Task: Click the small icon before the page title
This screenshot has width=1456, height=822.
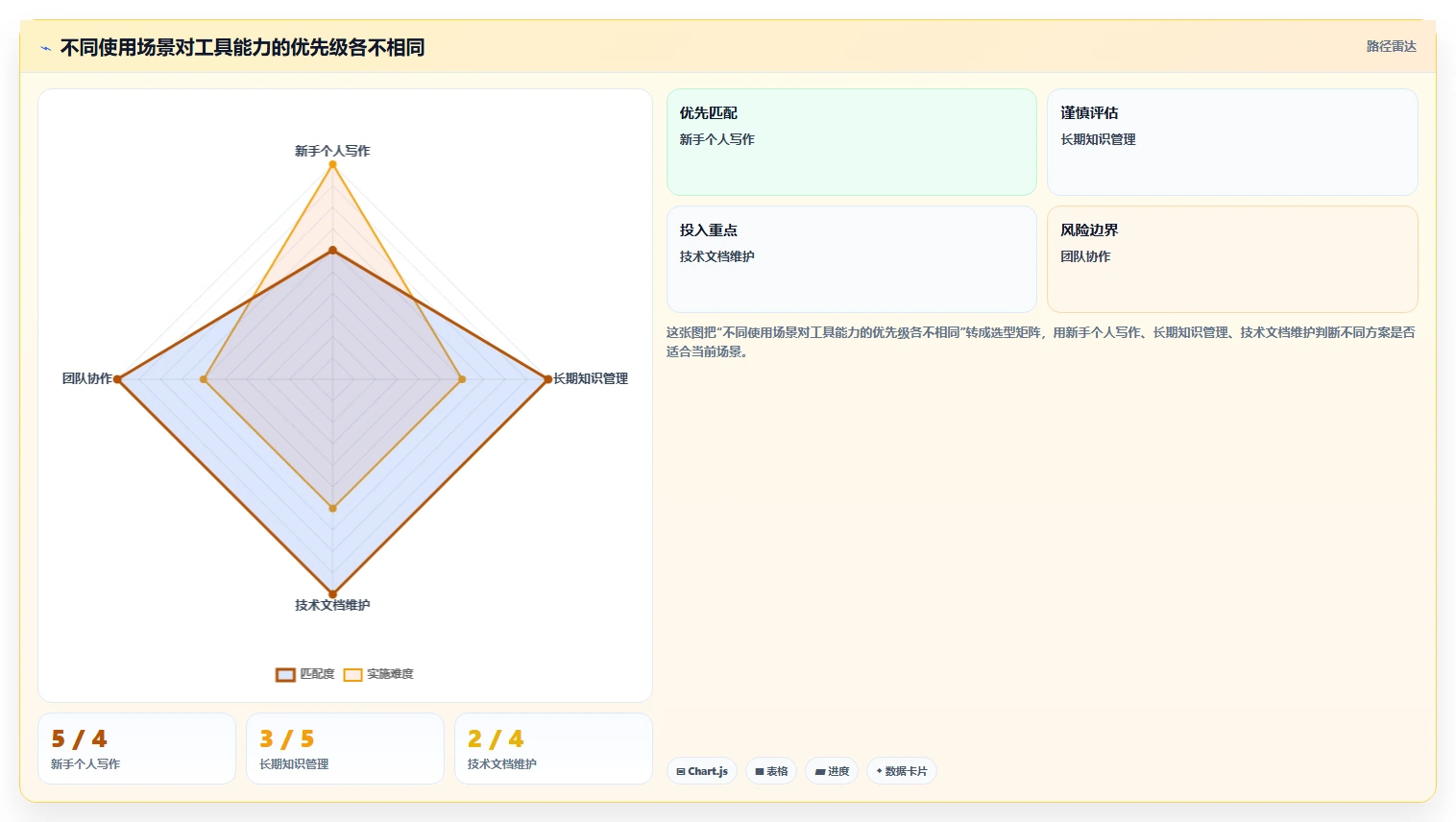Action: pos(45,48)
